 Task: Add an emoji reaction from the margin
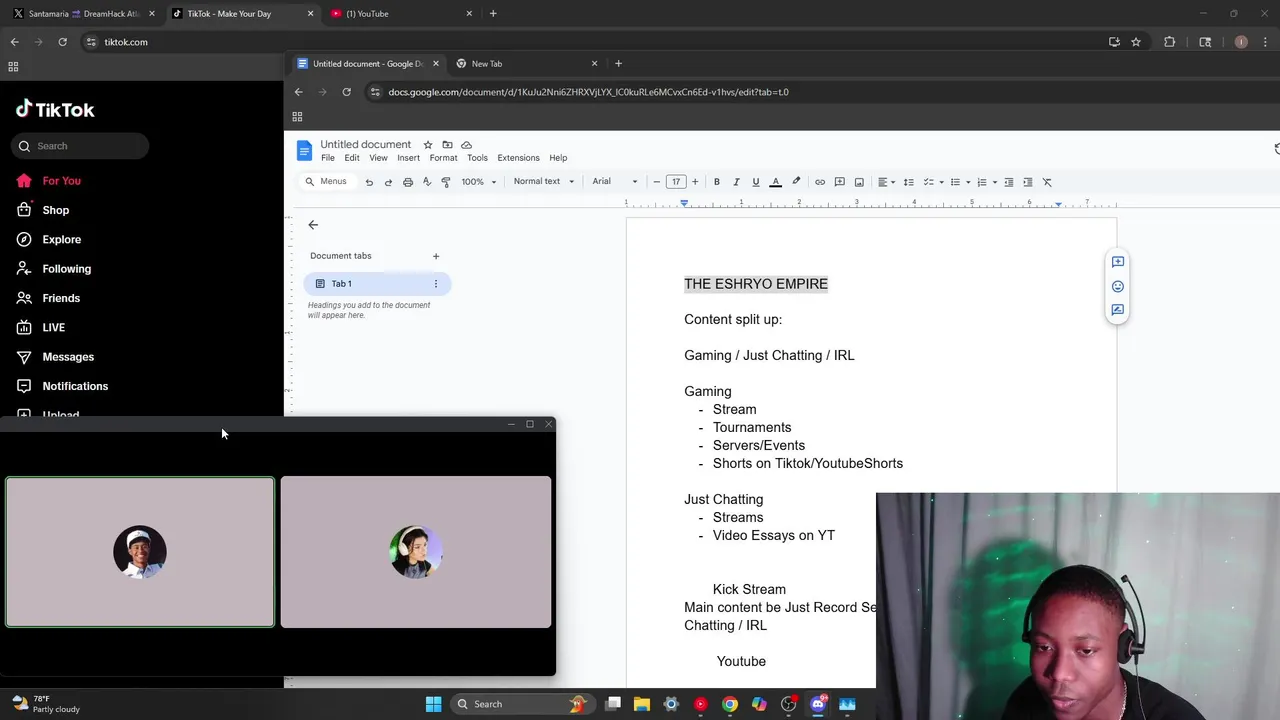point(1118,286)
